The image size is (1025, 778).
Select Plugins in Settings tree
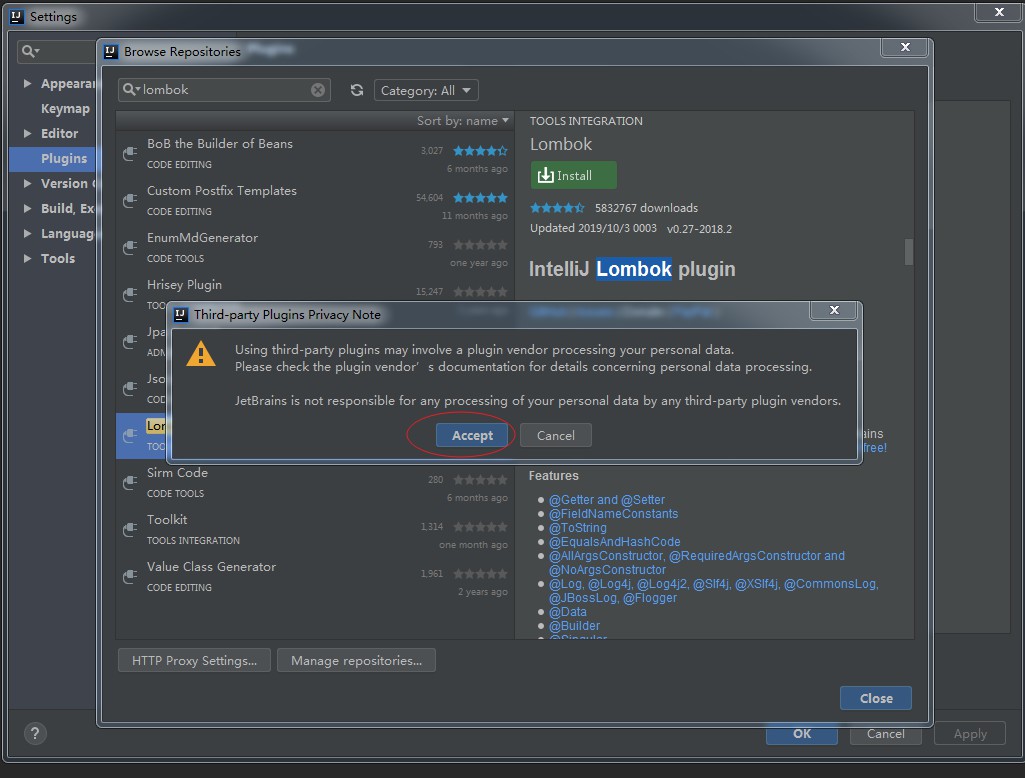tap(54, 159)
